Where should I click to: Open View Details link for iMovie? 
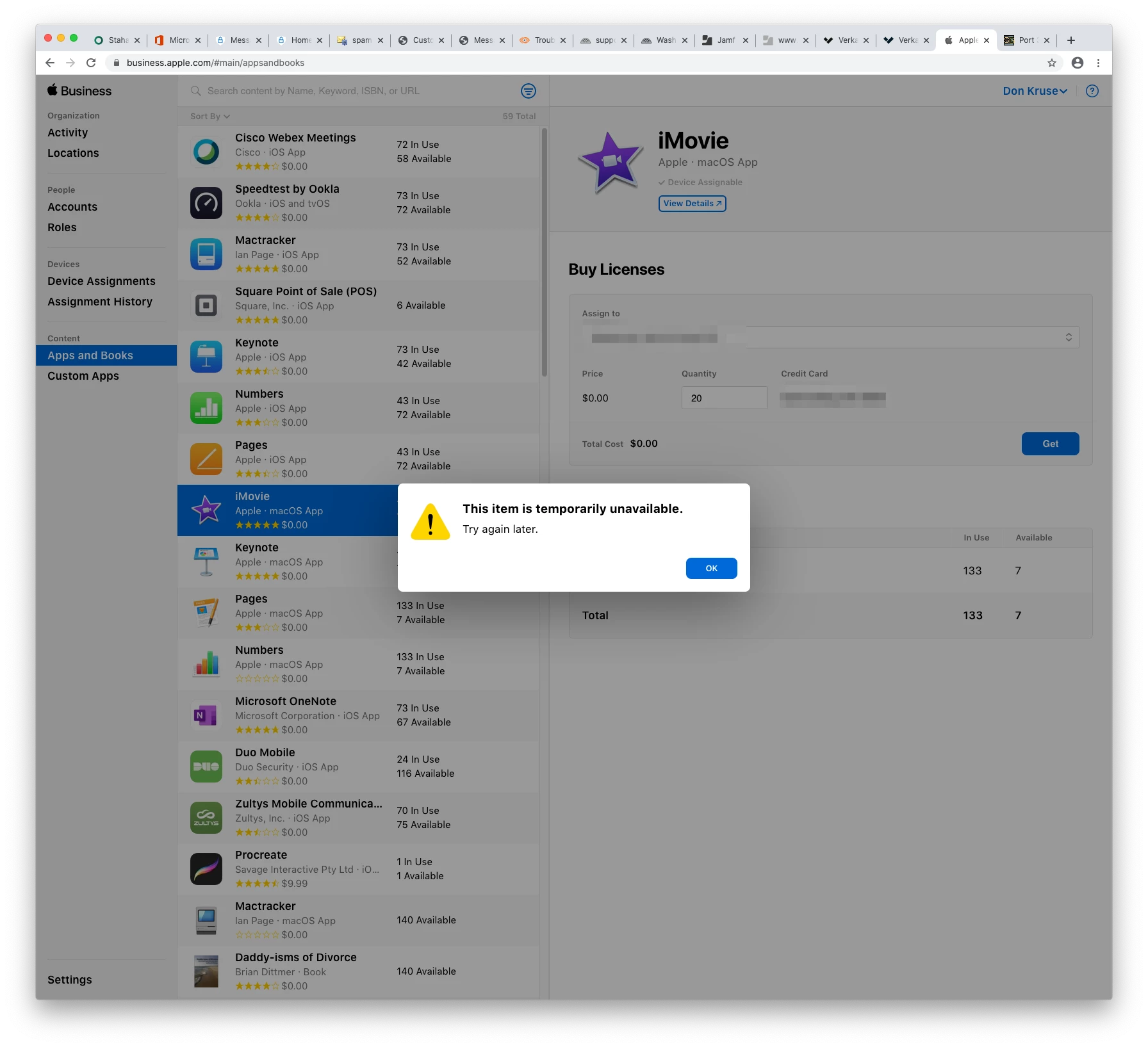tap(692, 204)
